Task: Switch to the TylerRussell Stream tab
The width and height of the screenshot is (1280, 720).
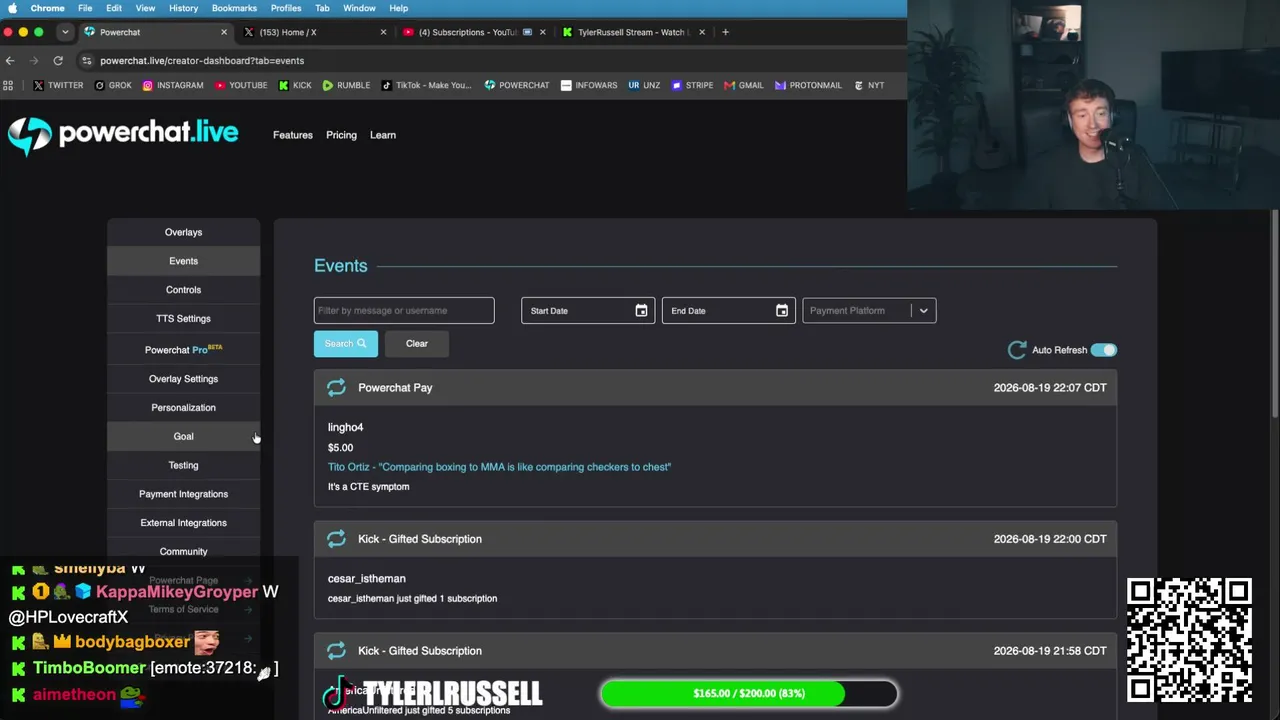Action: [x=633, y=32]
